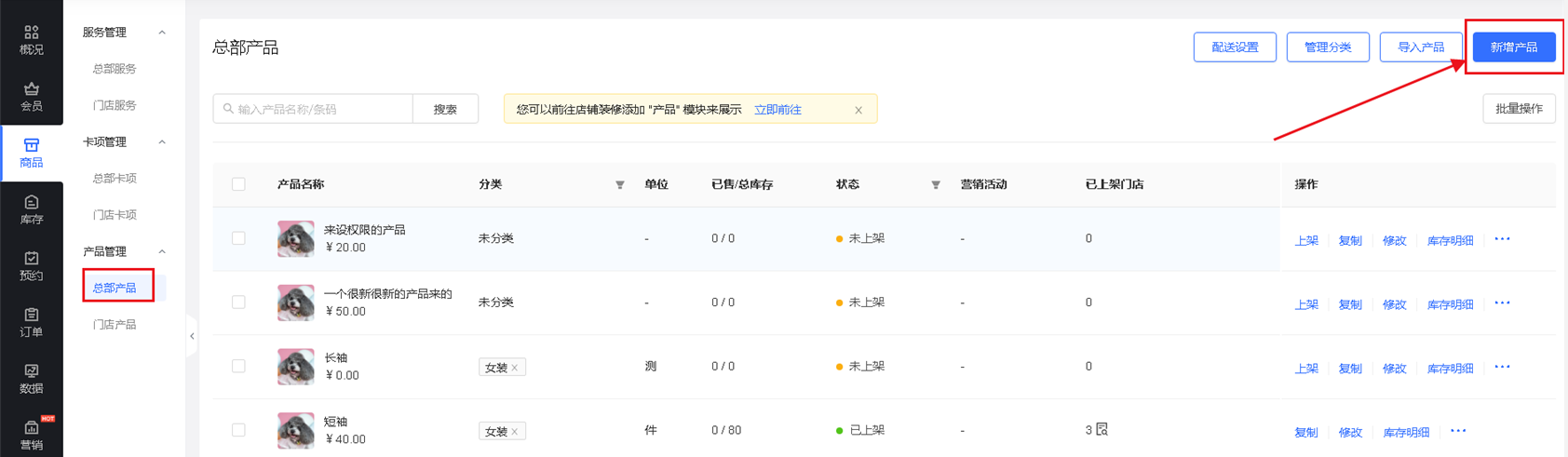Open more actions for 短袖 row

click(1458, 431)
